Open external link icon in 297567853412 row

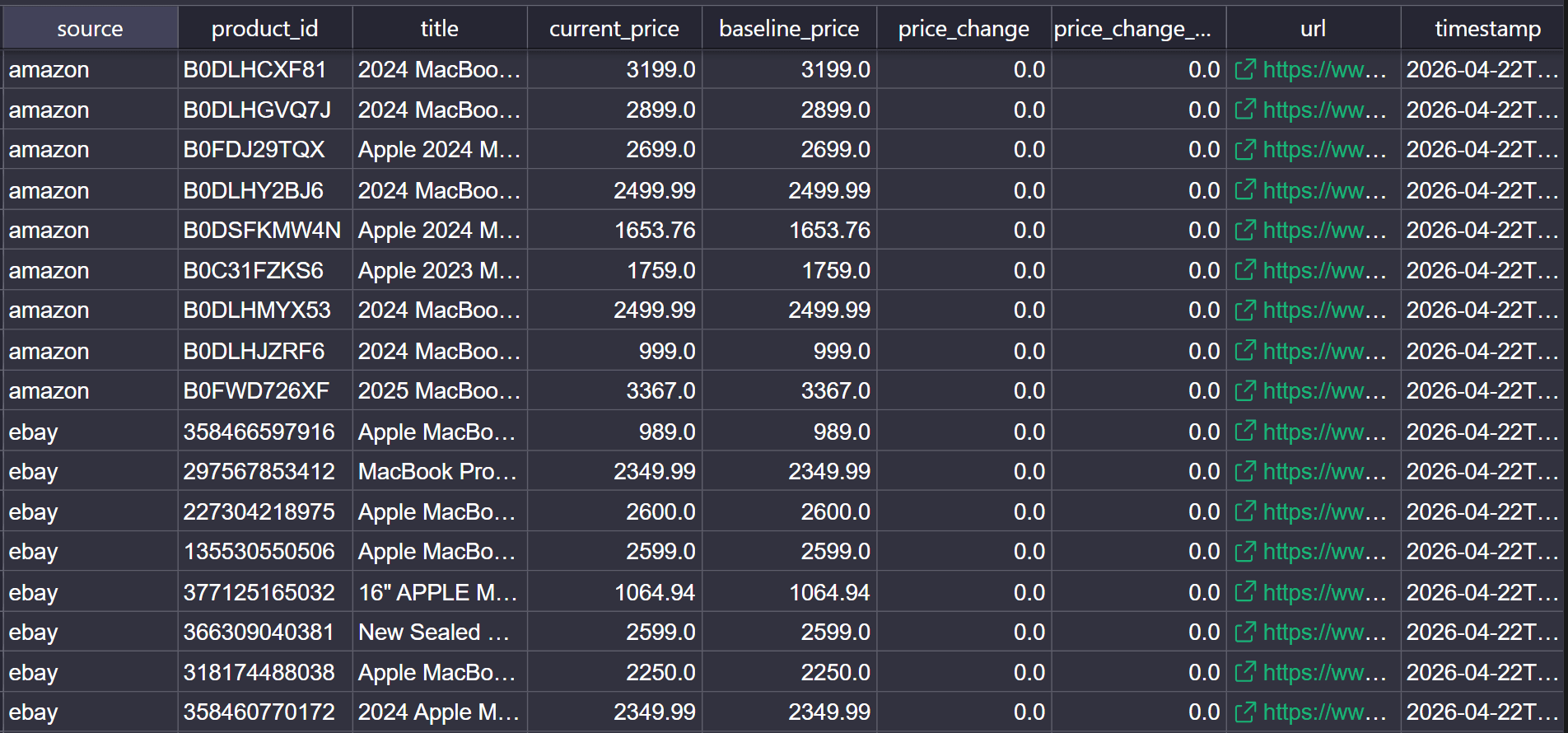point(1245,471)
